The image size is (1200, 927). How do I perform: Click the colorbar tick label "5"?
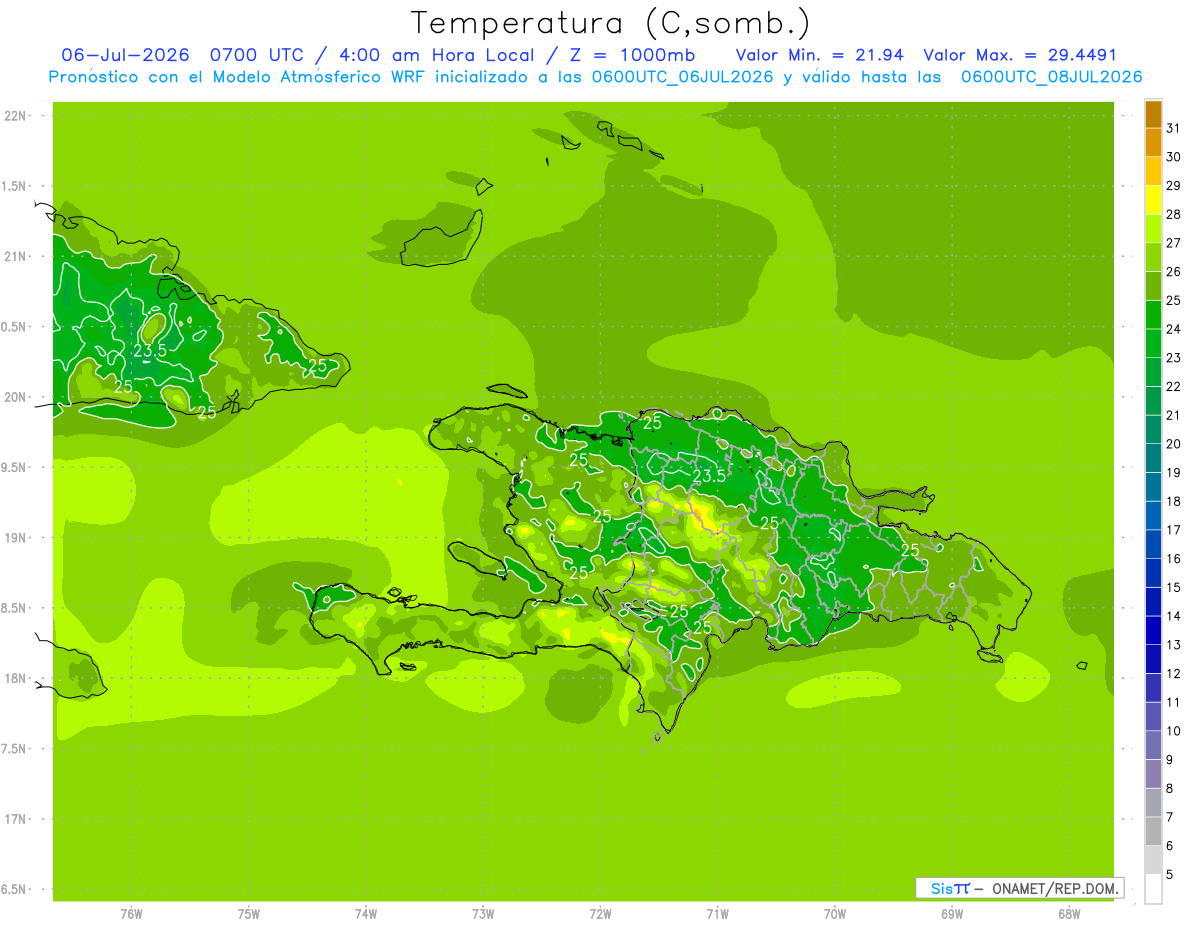click(x=1170, y=875)
